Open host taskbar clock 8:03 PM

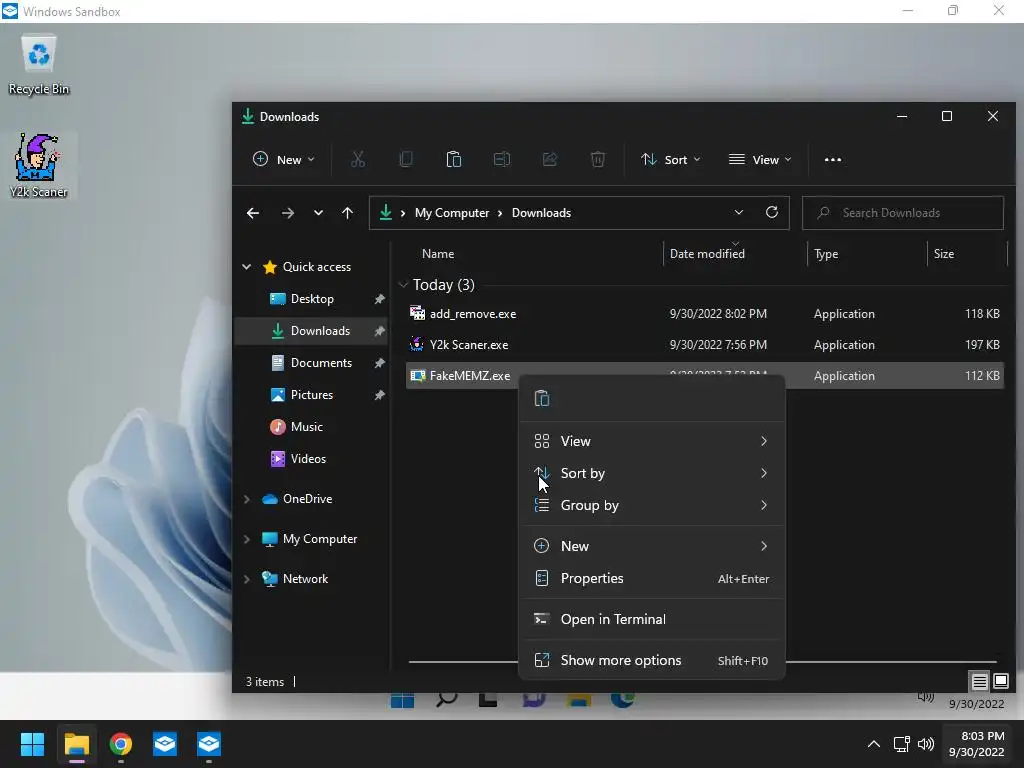[x=976, y=744]
